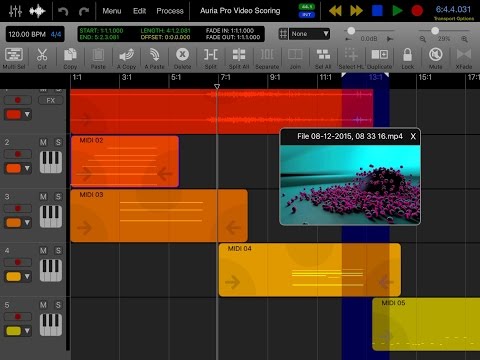Arm record on track 2
The width and height of the screenshot is (480, 360).
(18, 154)
